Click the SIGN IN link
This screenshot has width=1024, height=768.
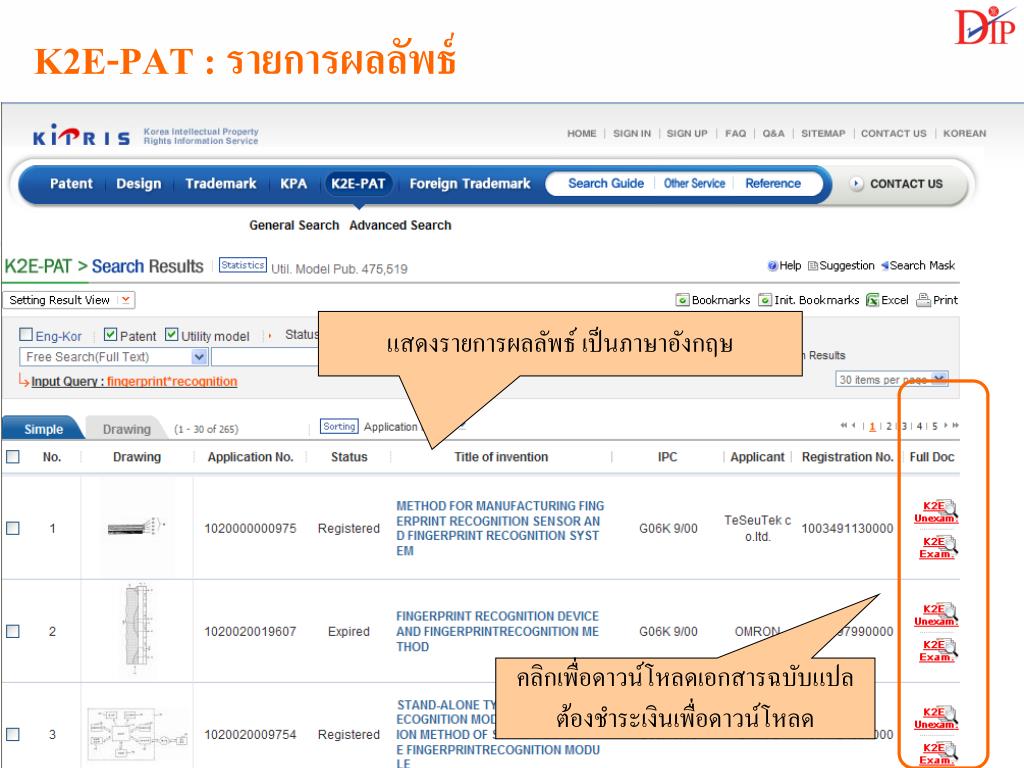[x=632, y=133]
